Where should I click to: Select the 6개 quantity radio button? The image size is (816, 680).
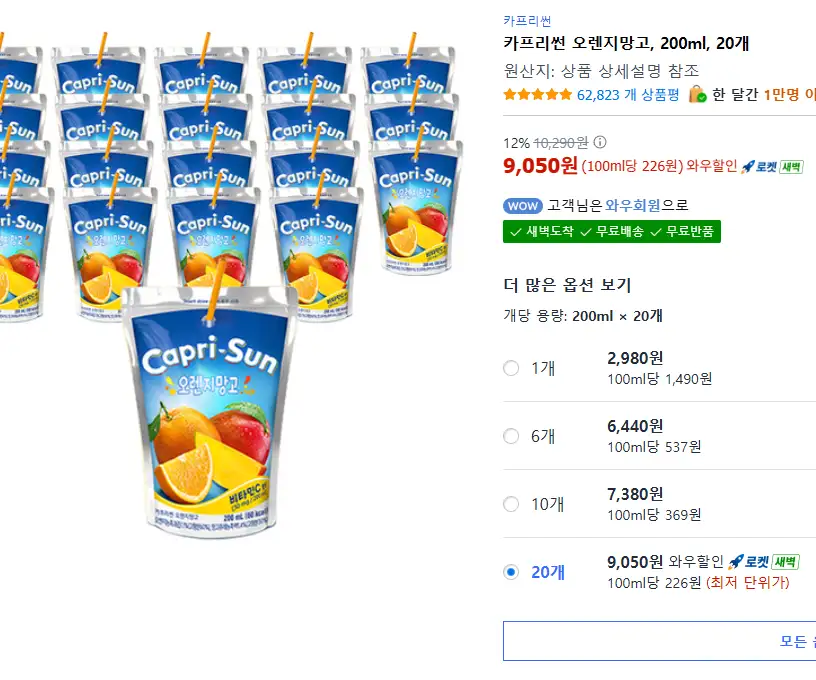[511, 436]
